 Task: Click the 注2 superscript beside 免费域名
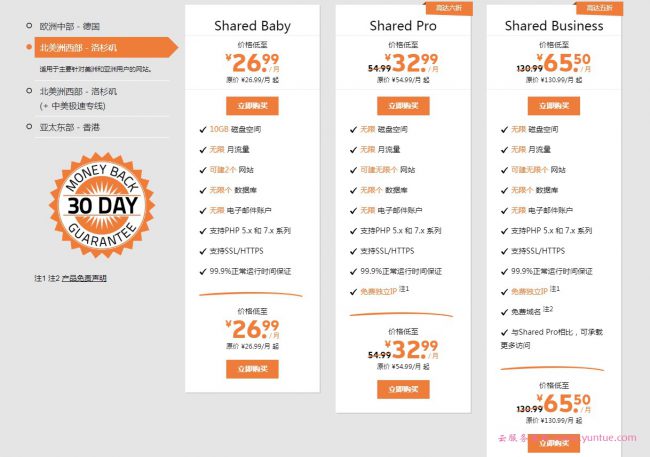(x=549, y=309)
